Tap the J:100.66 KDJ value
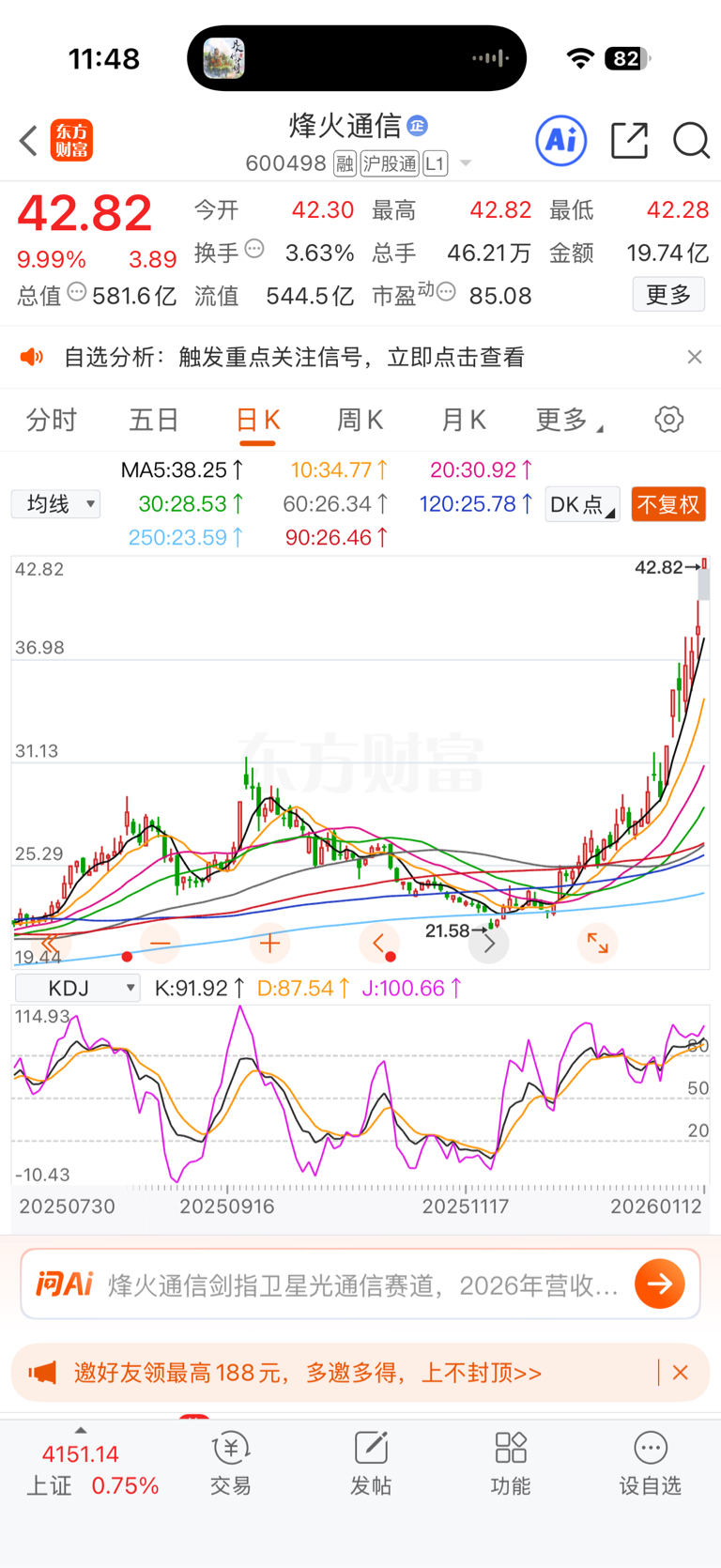The width and height of the screenshot is (721, 1568). [x=413, y=989]
